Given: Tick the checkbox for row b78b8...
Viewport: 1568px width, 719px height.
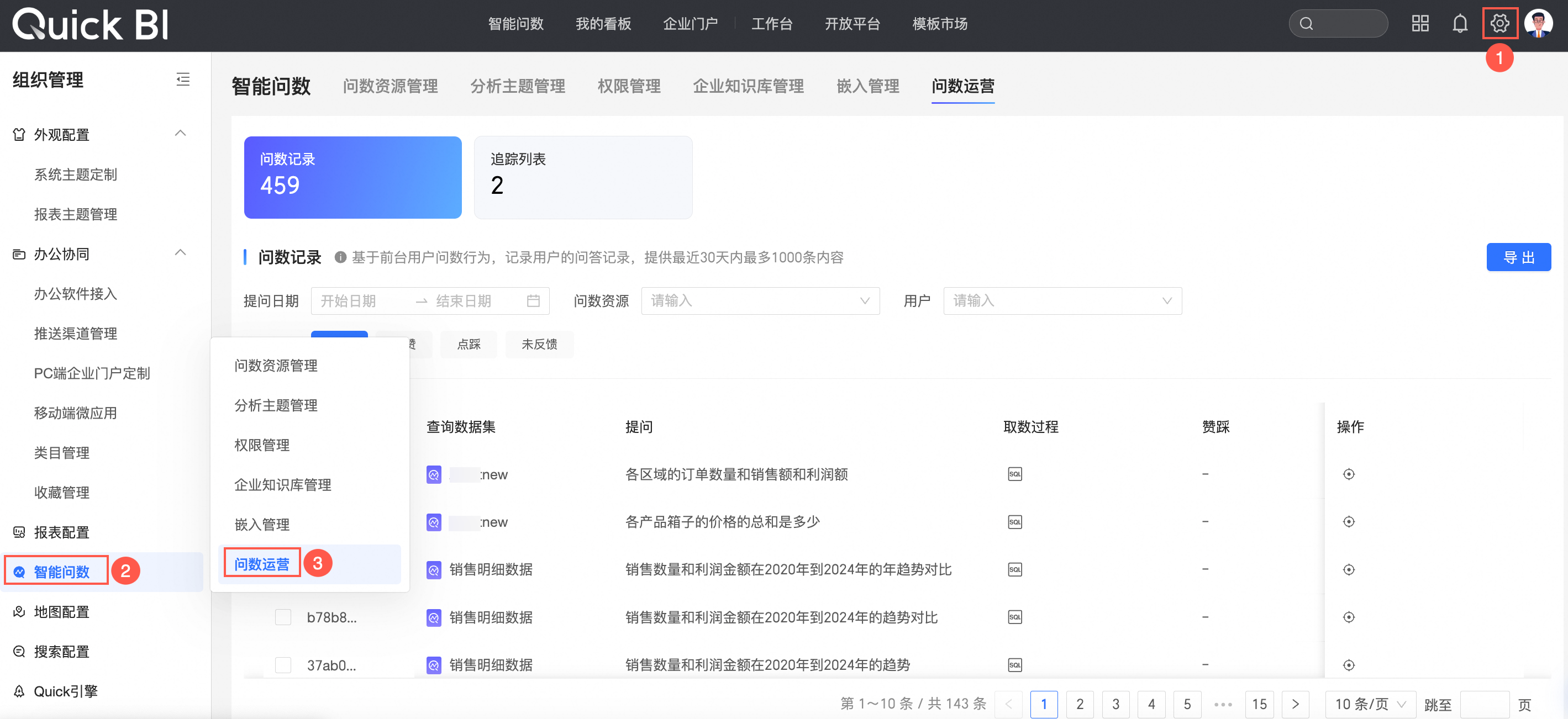Looking at the screenshot, I should coord(283,617).
